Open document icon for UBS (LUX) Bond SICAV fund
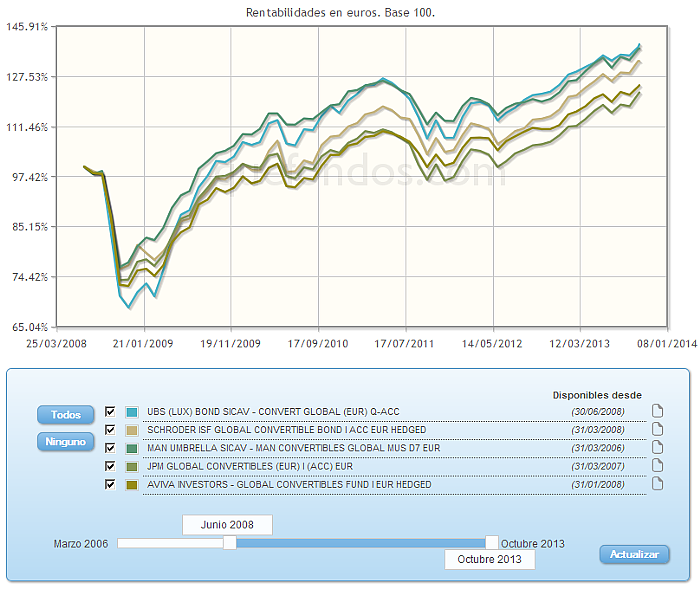Screen dimensions: 700x589 (657, 410)
